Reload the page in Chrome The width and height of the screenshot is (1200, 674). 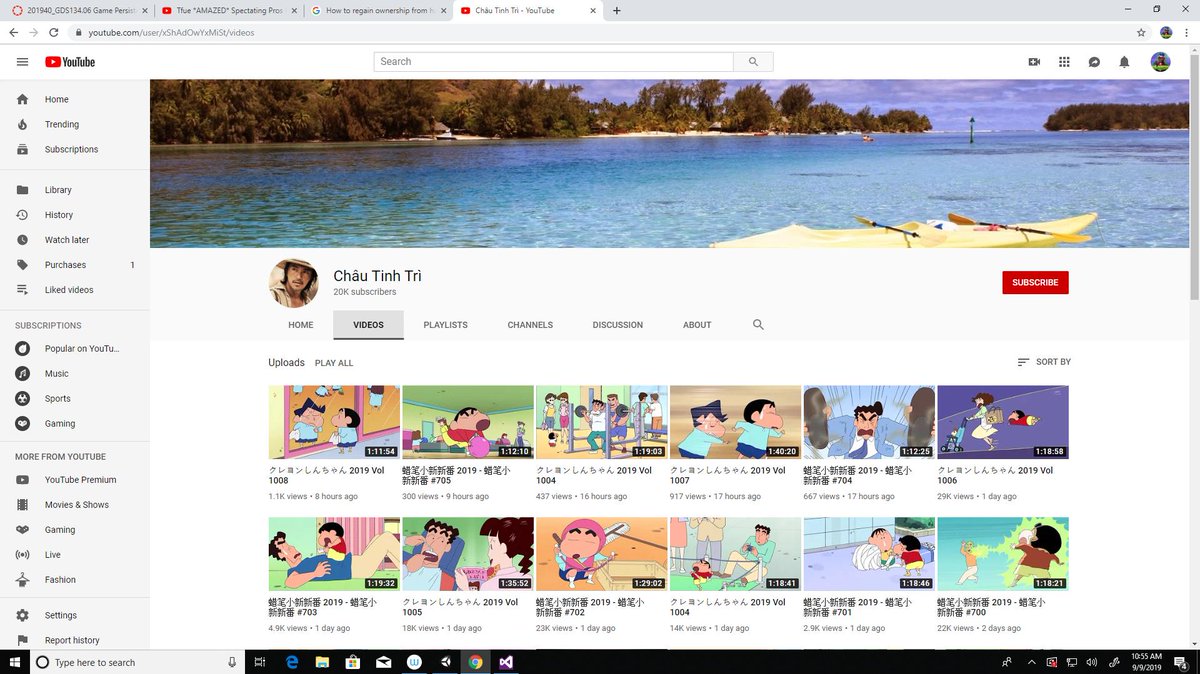(x=54, y=32)
